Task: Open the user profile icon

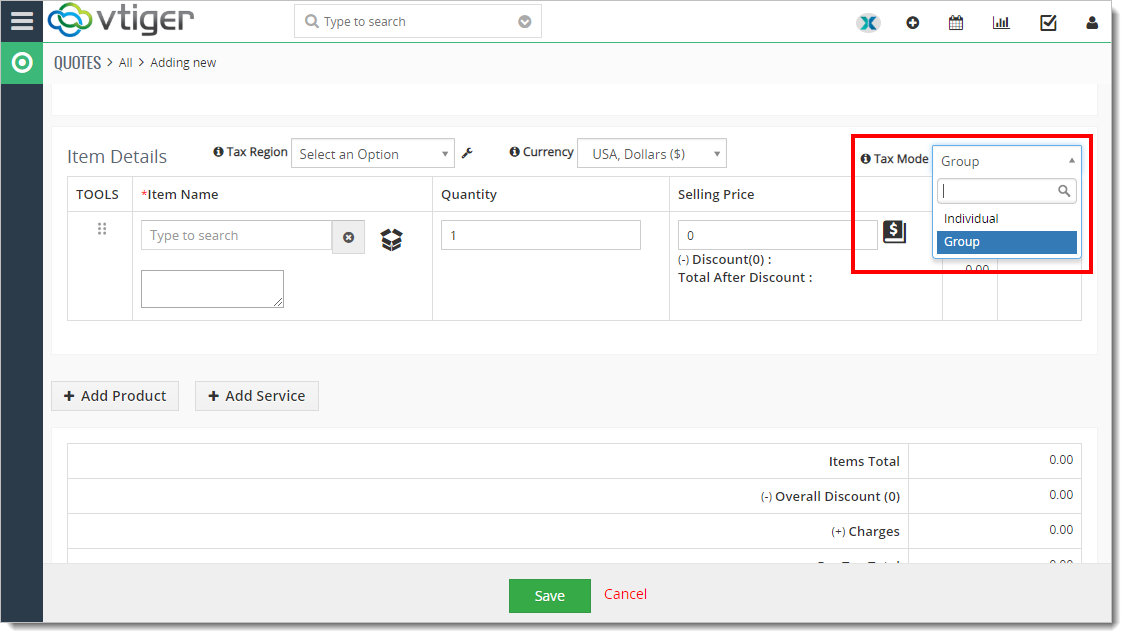Action: pyautogui.click(x=1092, y=23)
